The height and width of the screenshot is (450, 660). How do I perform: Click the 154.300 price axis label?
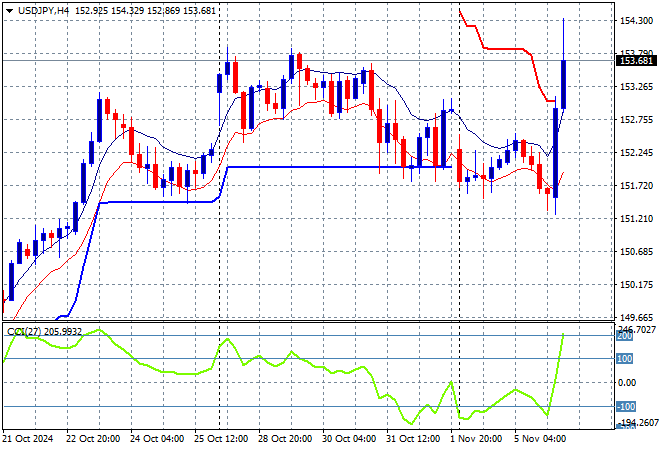(636, 20)
